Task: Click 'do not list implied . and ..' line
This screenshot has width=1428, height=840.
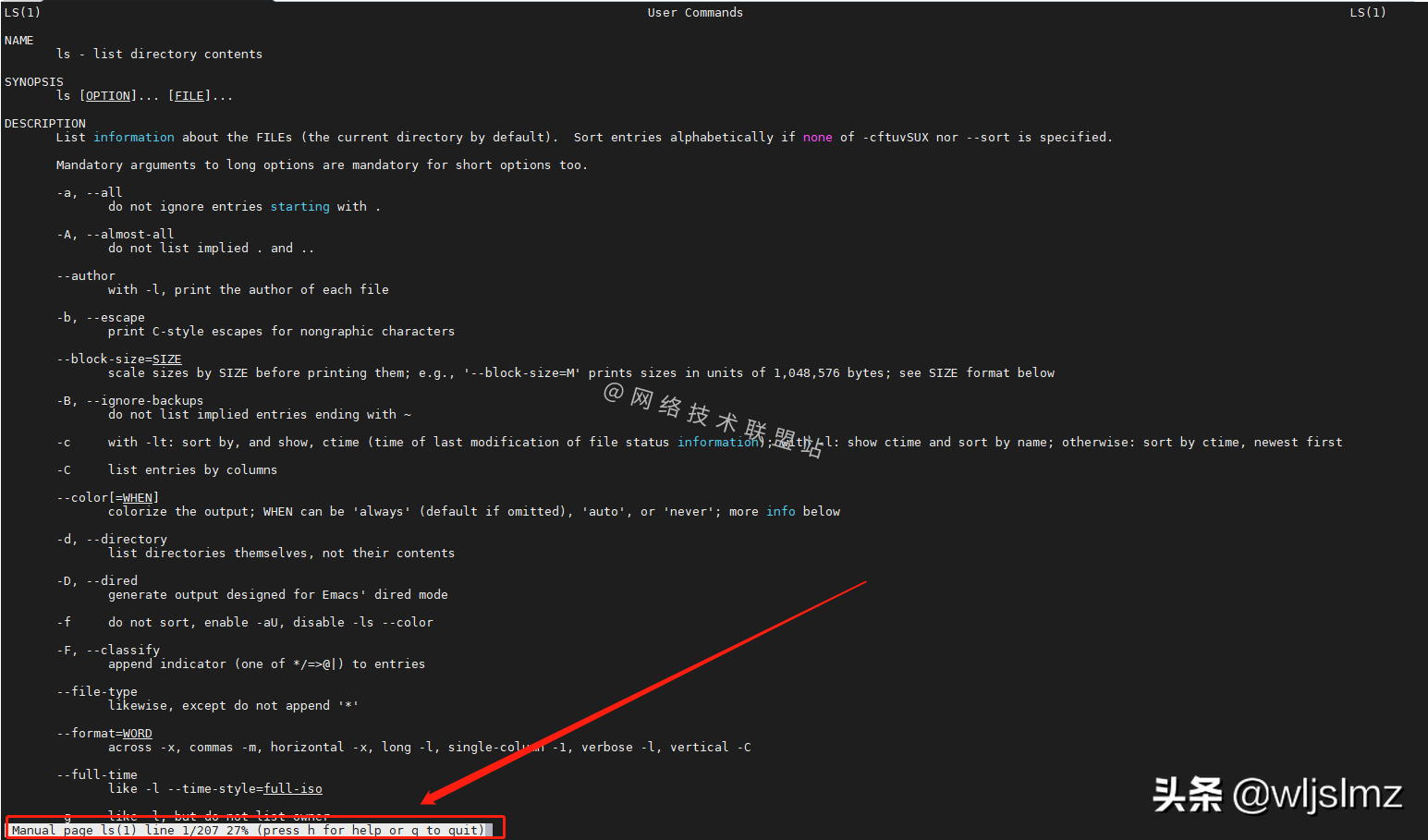Action: point(211,248)
